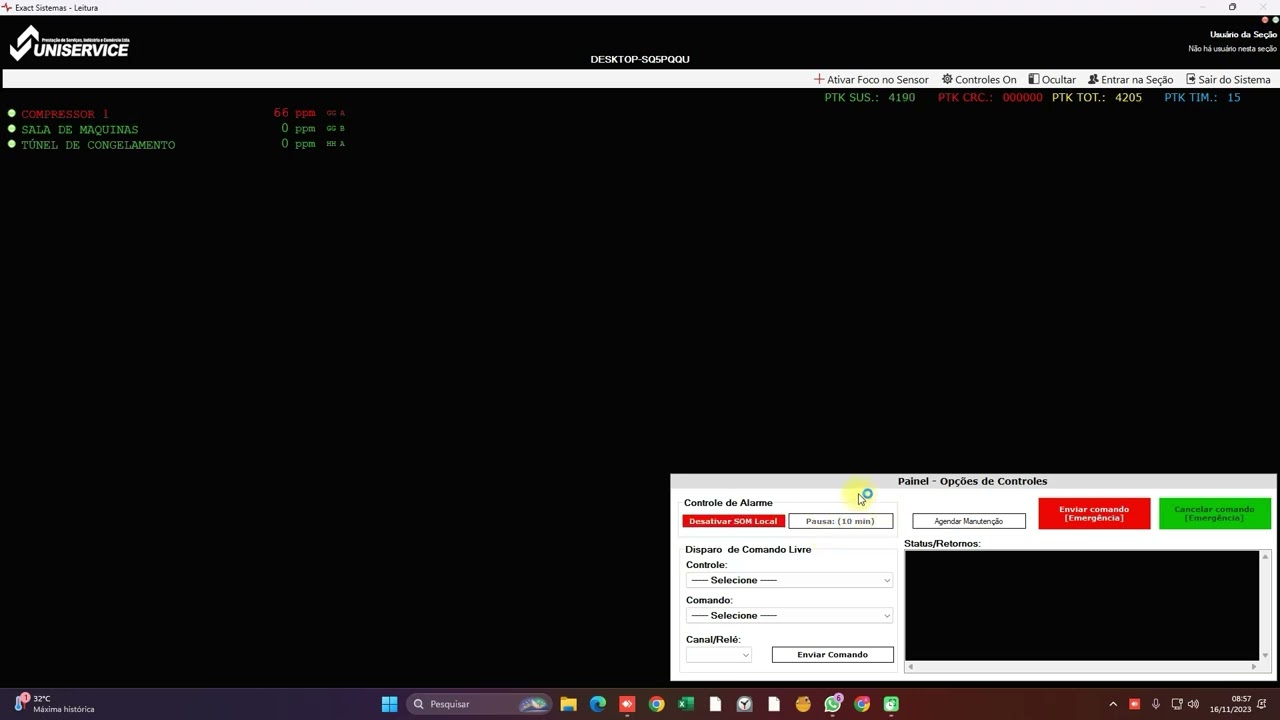Select the SALA DE MAQUINAS sensor row
This screenshot has height=720, width=1280.
tap(176, 129)
